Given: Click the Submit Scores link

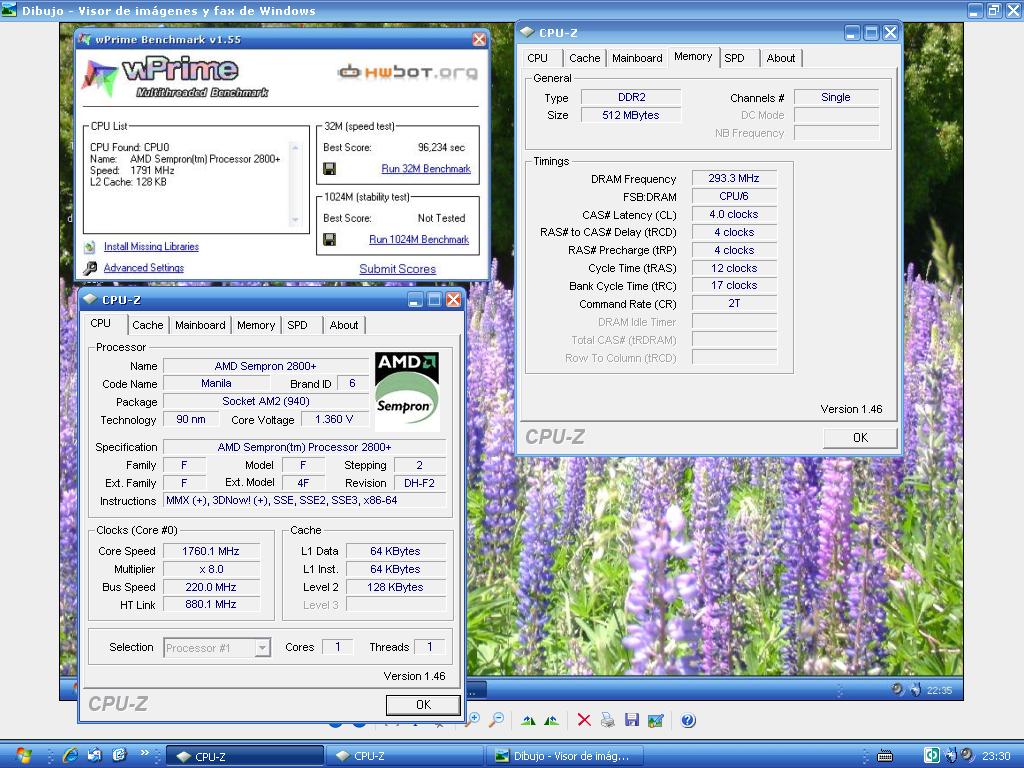Looking at the screenshot, I should 398,269.
